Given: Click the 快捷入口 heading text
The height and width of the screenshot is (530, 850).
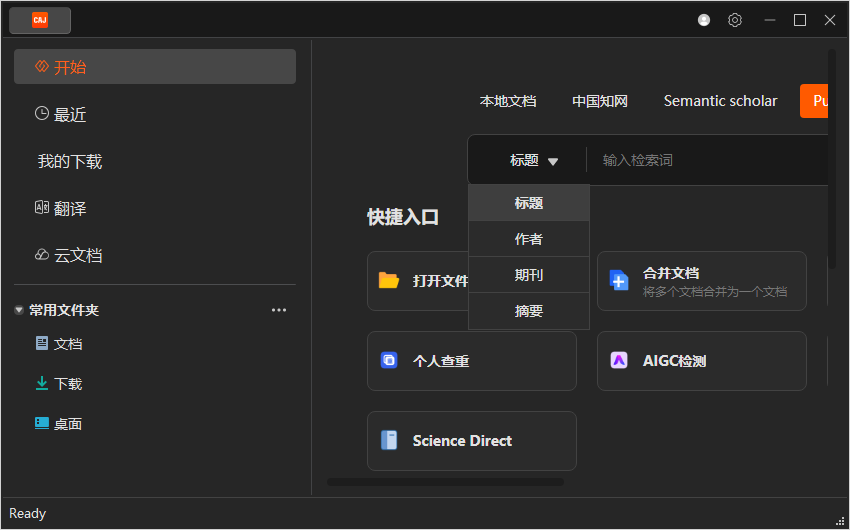Looking at the screenshot, I should [403, 217].
